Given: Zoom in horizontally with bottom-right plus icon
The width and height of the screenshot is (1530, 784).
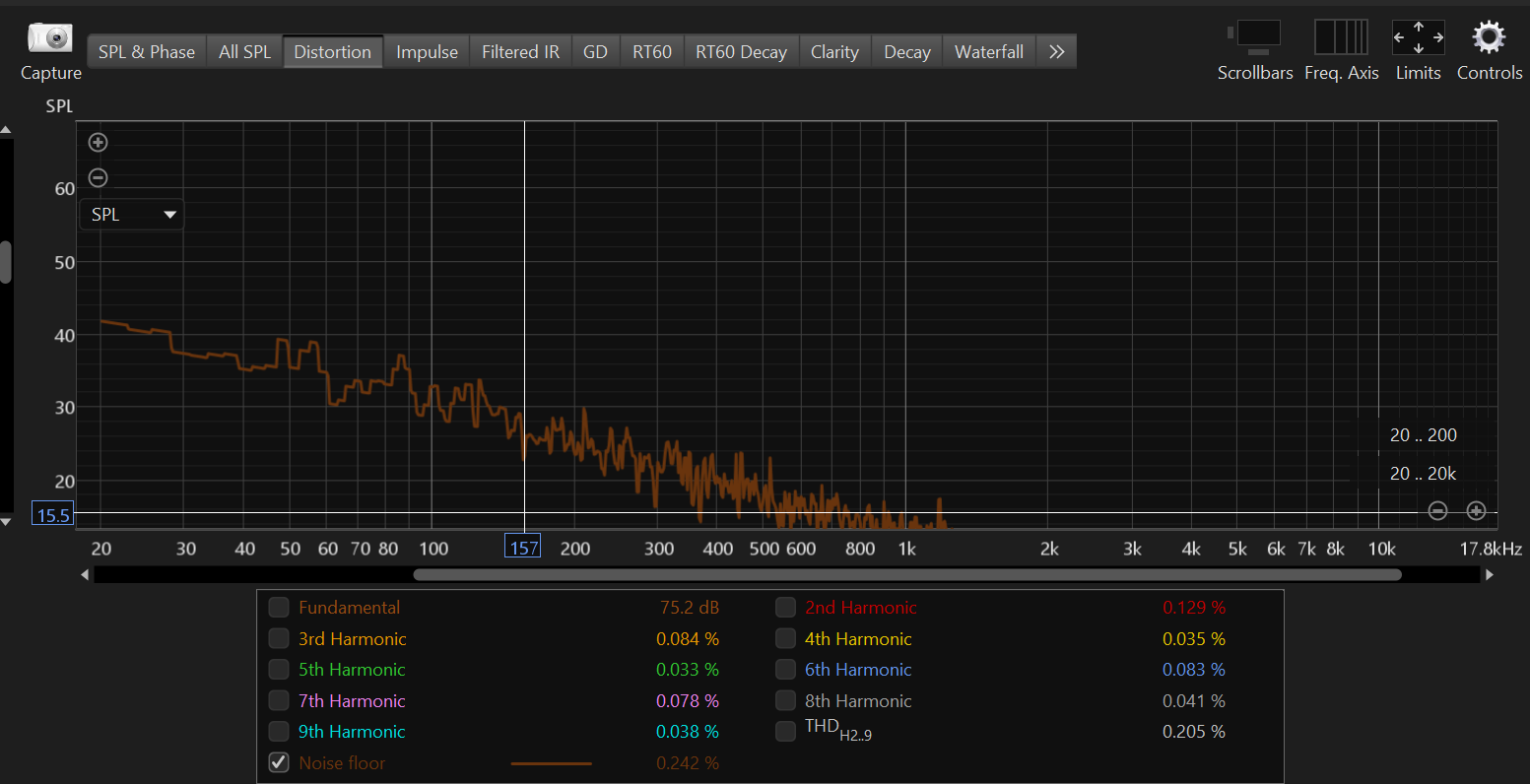Looking at the screenshot, I should coord(1476,510).
